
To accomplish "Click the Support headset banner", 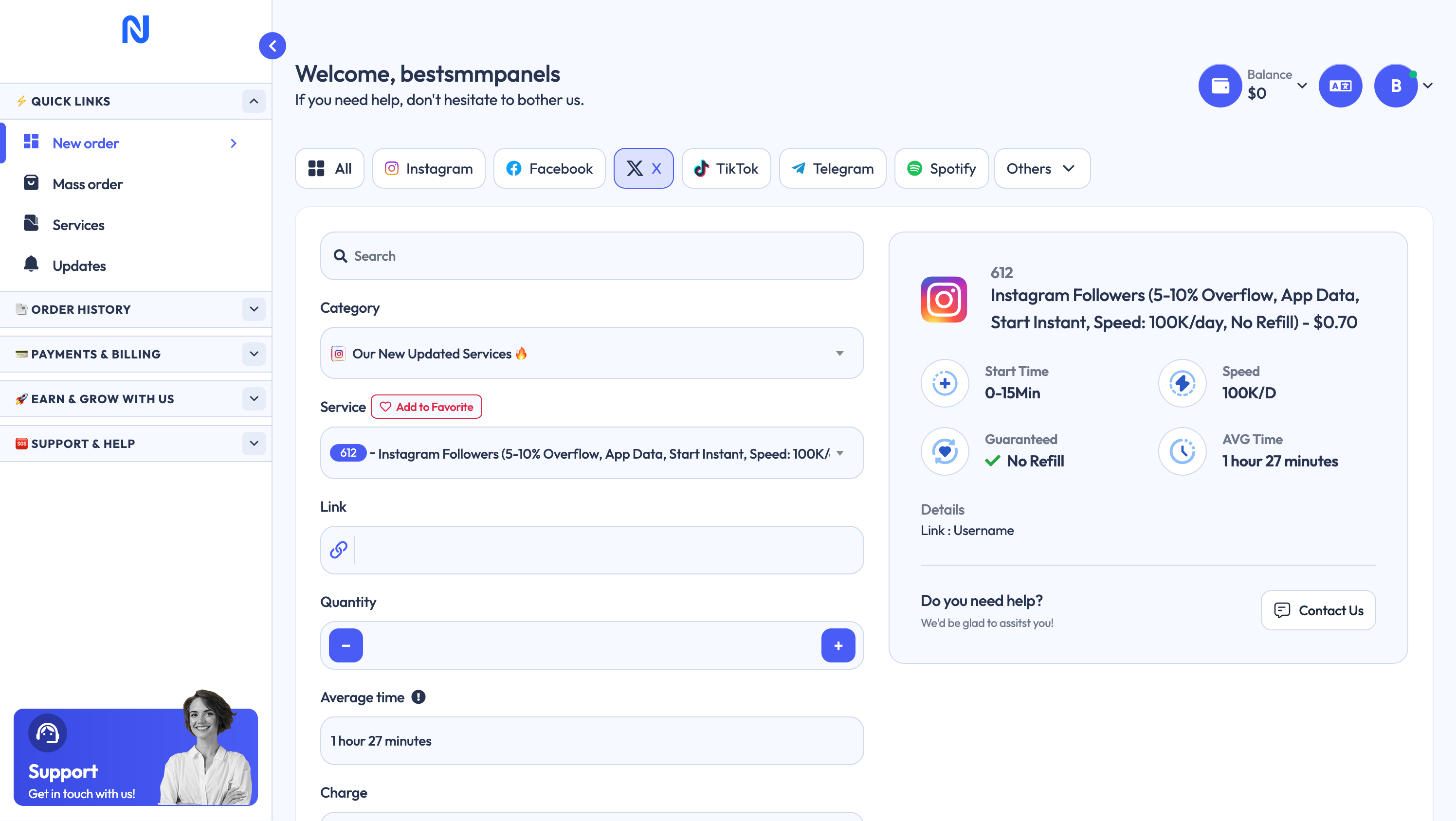I will (136, 757).
